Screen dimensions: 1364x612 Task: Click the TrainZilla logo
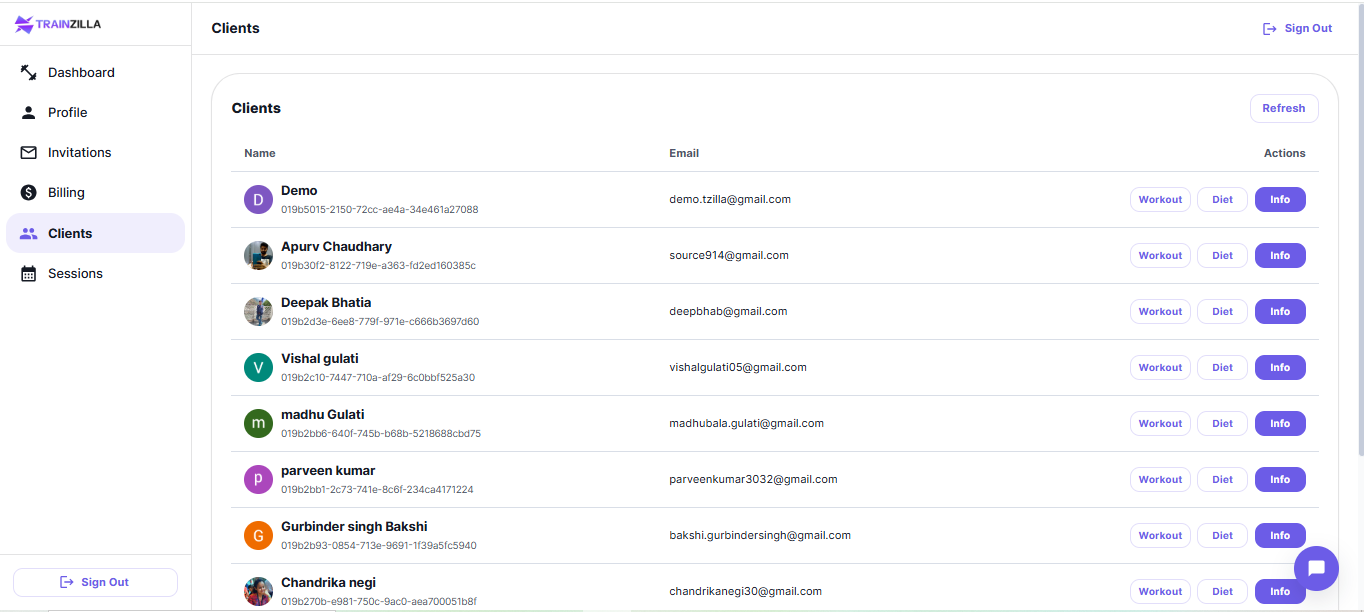coord(57,23)
